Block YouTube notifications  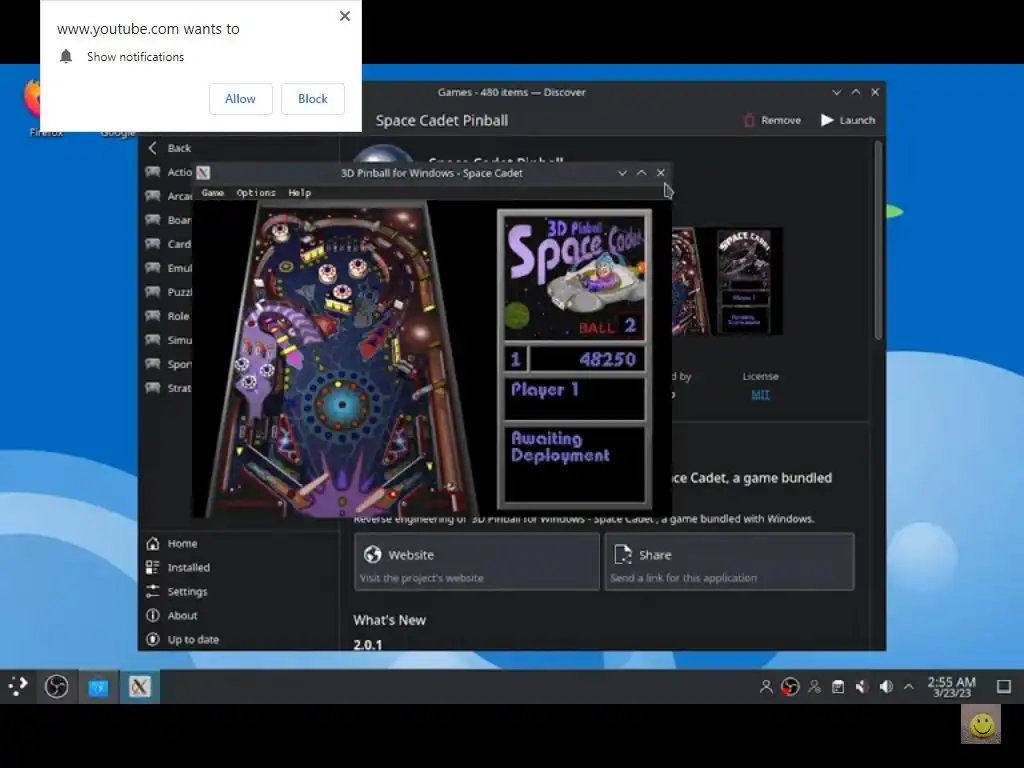[x=312, y=99]
